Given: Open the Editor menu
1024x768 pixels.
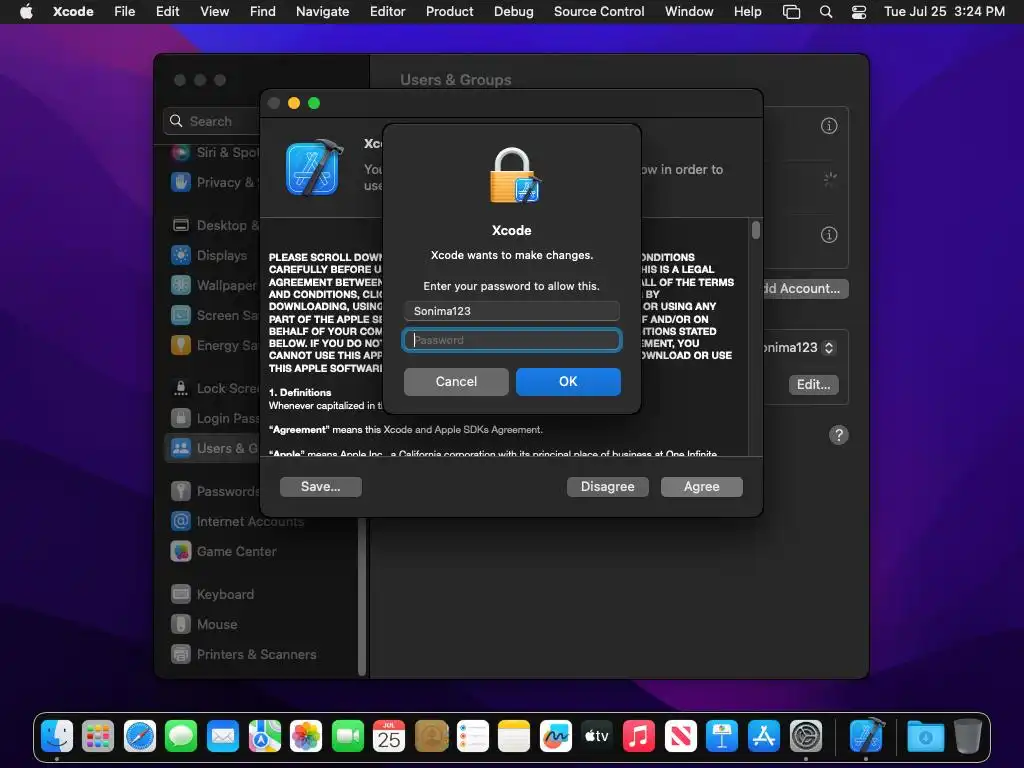Looking at the screenshot, I should 387,12.
